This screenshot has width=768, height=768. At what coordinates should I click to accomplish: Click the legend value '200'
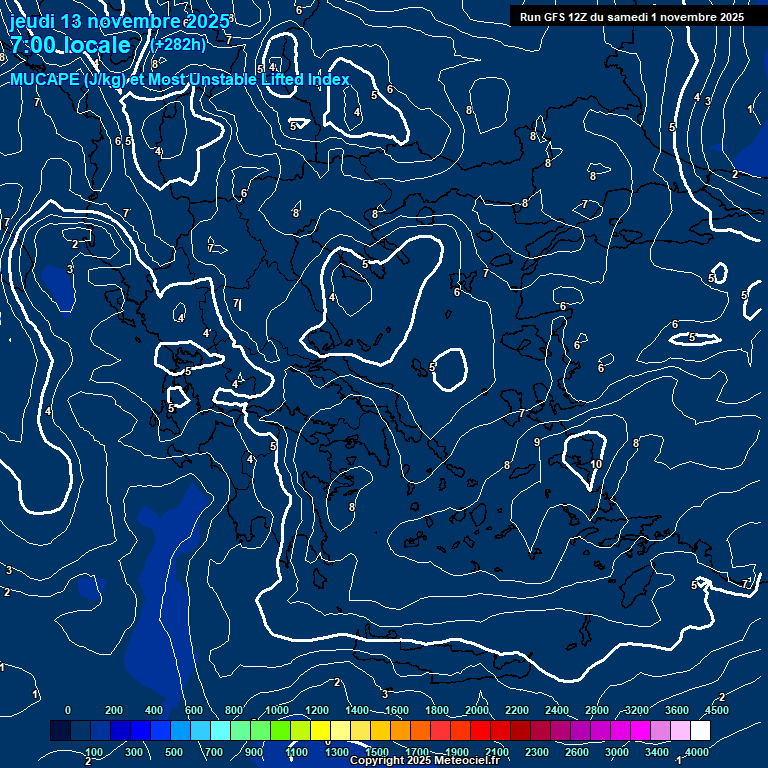114,710
